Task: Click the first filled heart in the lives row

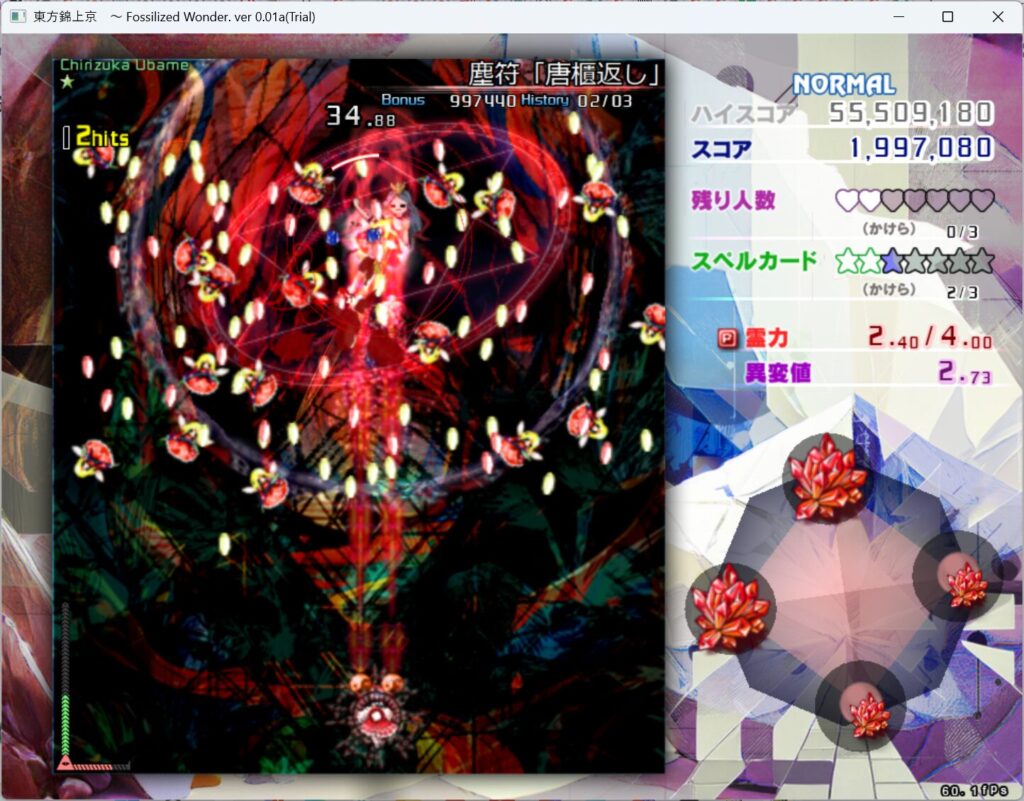Action: (x=847, y=200)
